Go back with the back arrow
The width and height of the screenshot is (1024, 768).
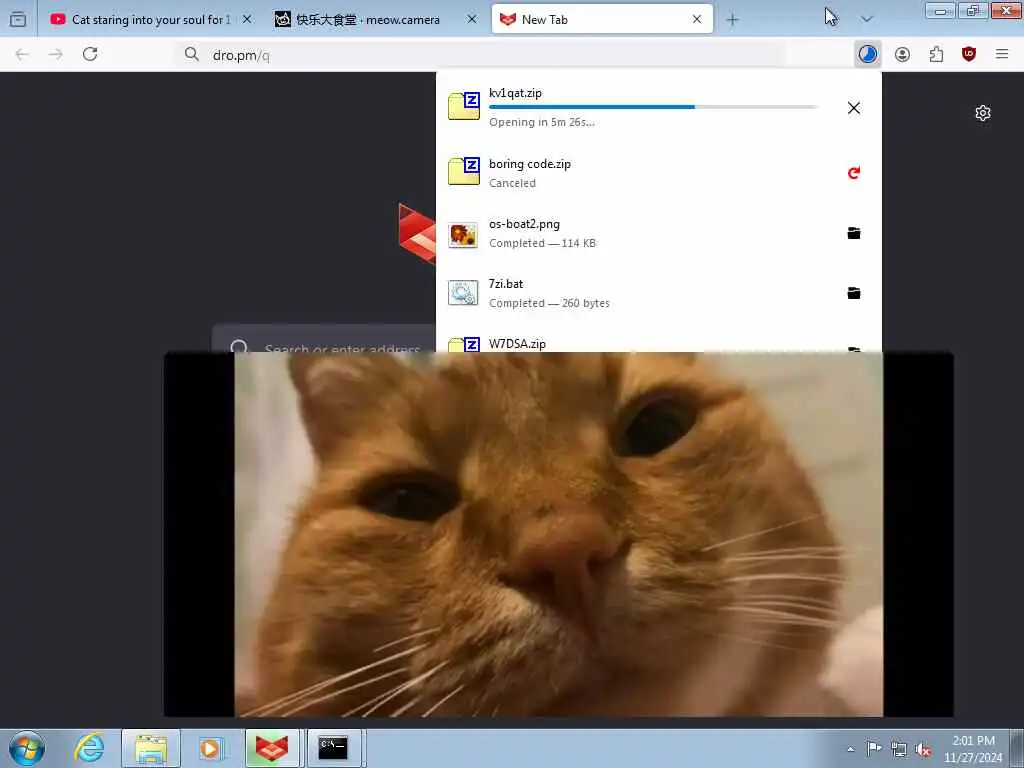click(x=22, y=54)
